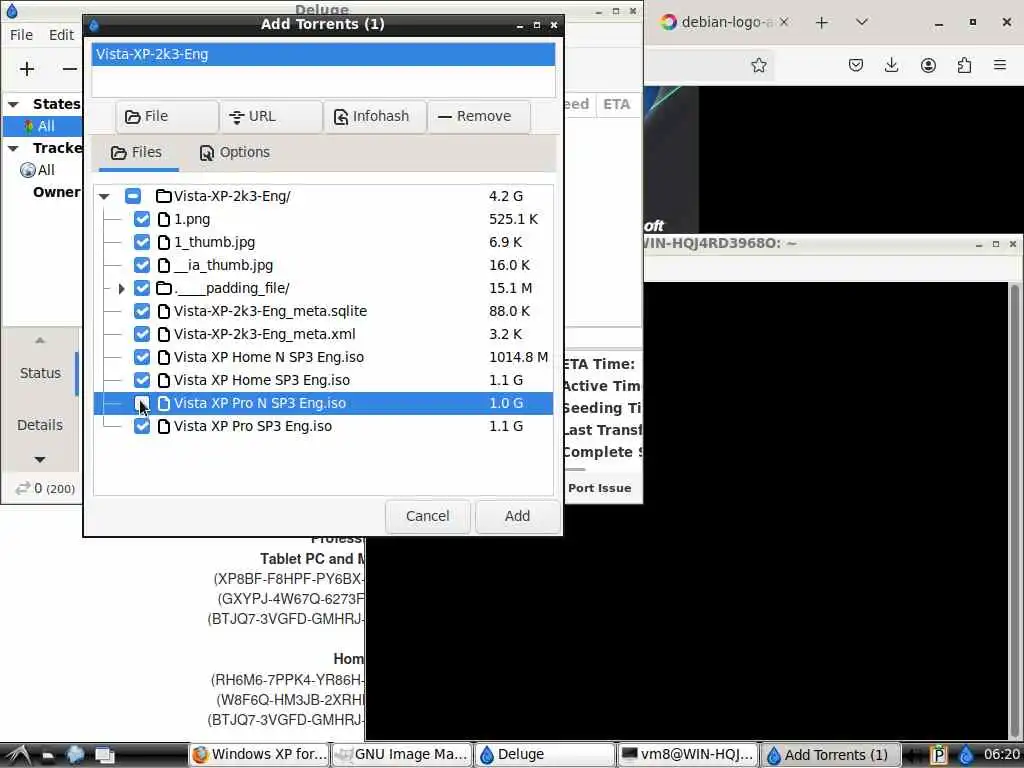Screen dimensions: 1024x768
Task: Switch to the Options tab
Action: (x=234, y=153)
